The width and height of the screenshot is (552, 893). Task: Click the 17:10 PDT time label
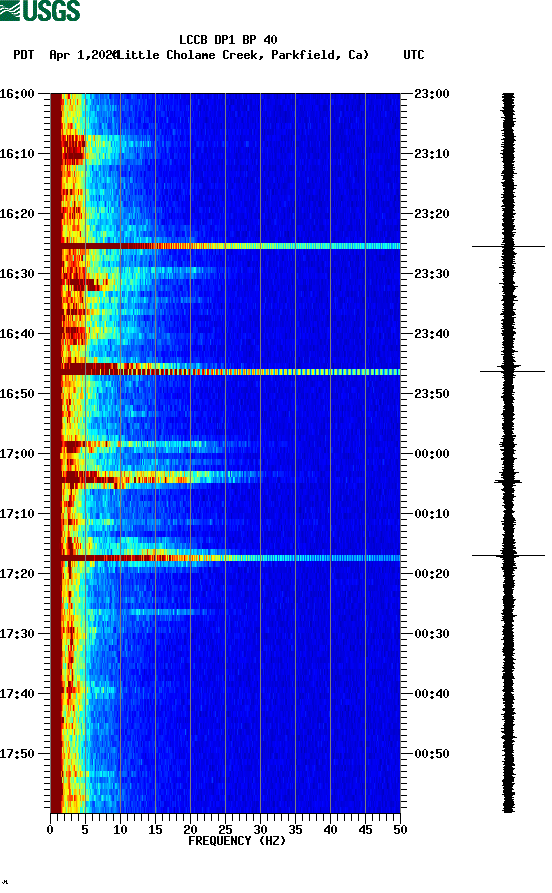(17, 514)
